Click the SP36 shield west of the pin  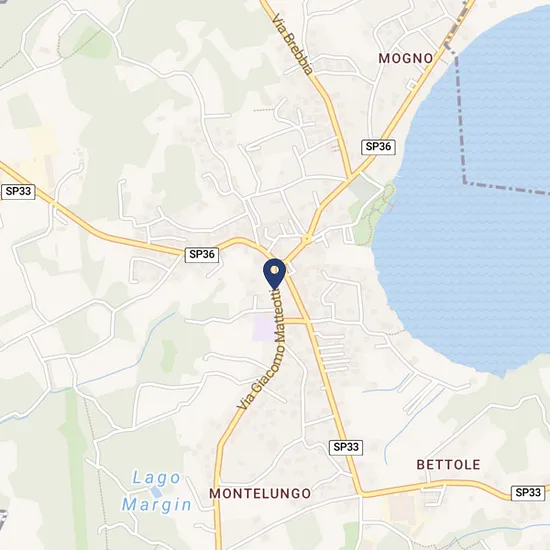202,254
